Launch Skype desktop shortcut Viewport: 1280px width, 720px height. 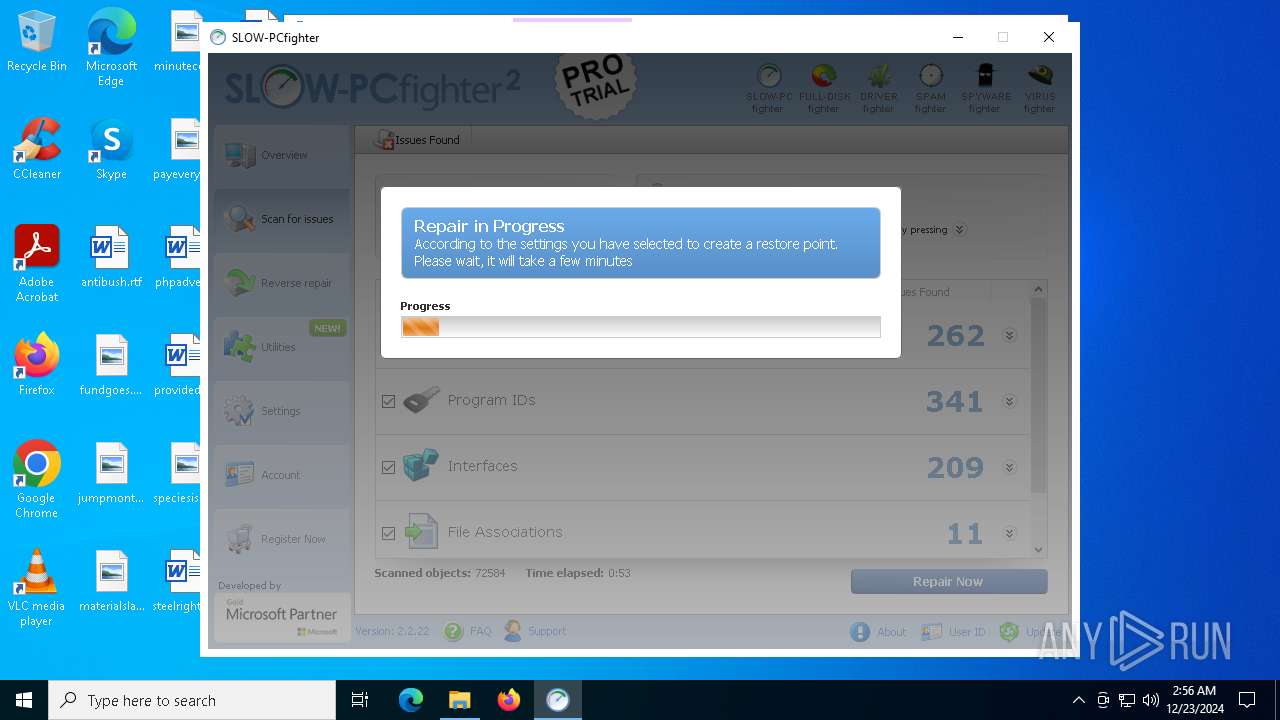pyautogui.click(x=111, y=149)
